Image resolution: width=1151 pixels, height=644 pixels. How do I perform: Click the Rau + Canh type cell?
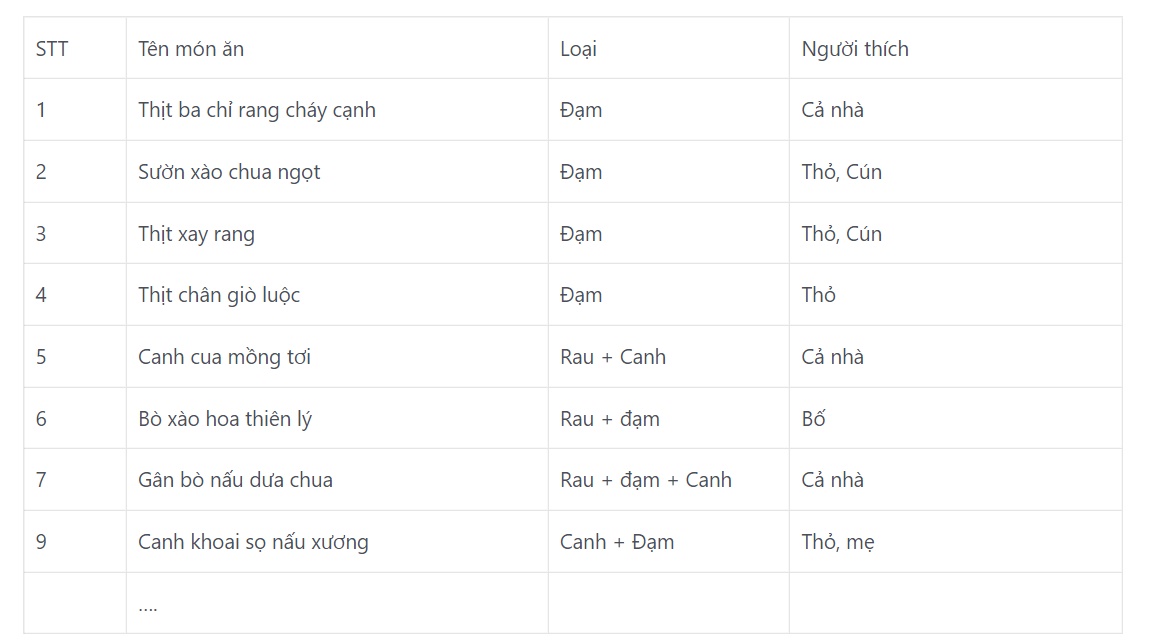[x=669, y=357]
